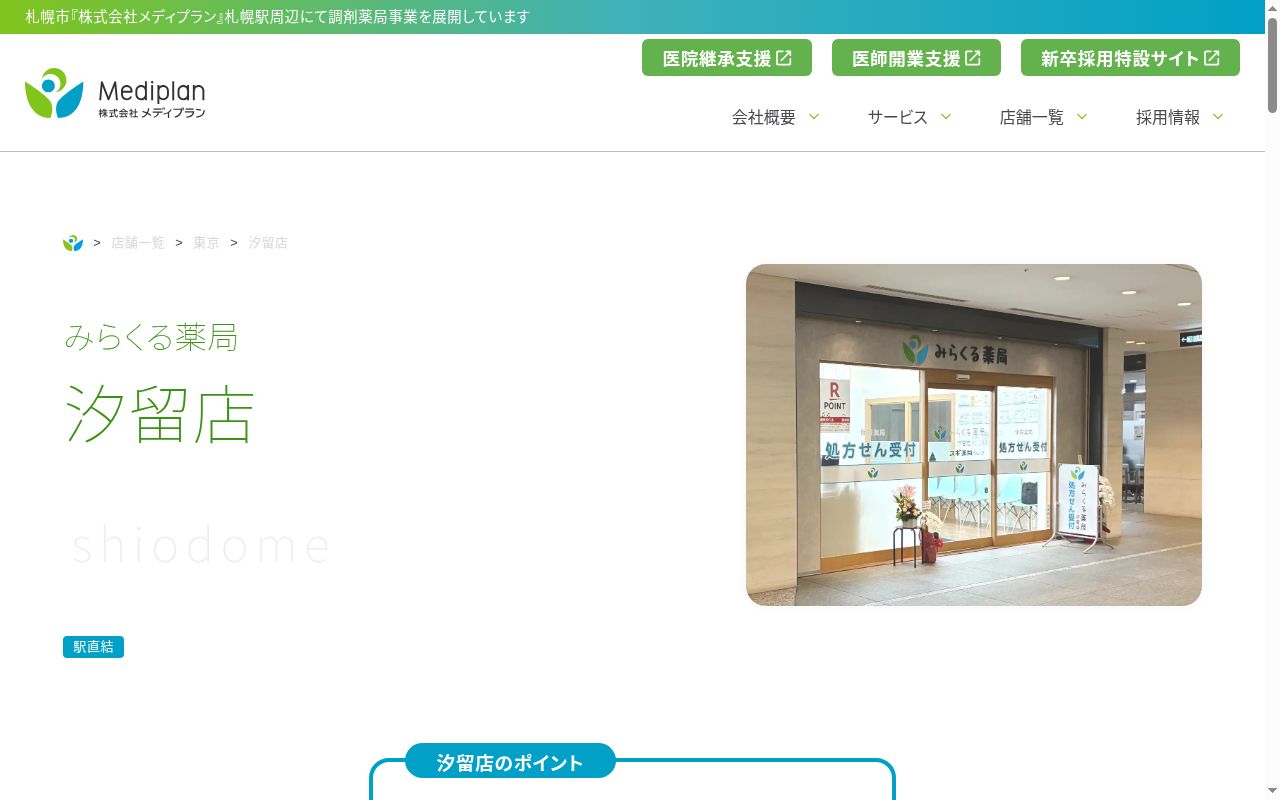Image resolution: width=1280 pixels, height=800 pixels.
Task: Go to 東京 in breadcrumb
Action: pyautogui.click(x=207, y=243)
